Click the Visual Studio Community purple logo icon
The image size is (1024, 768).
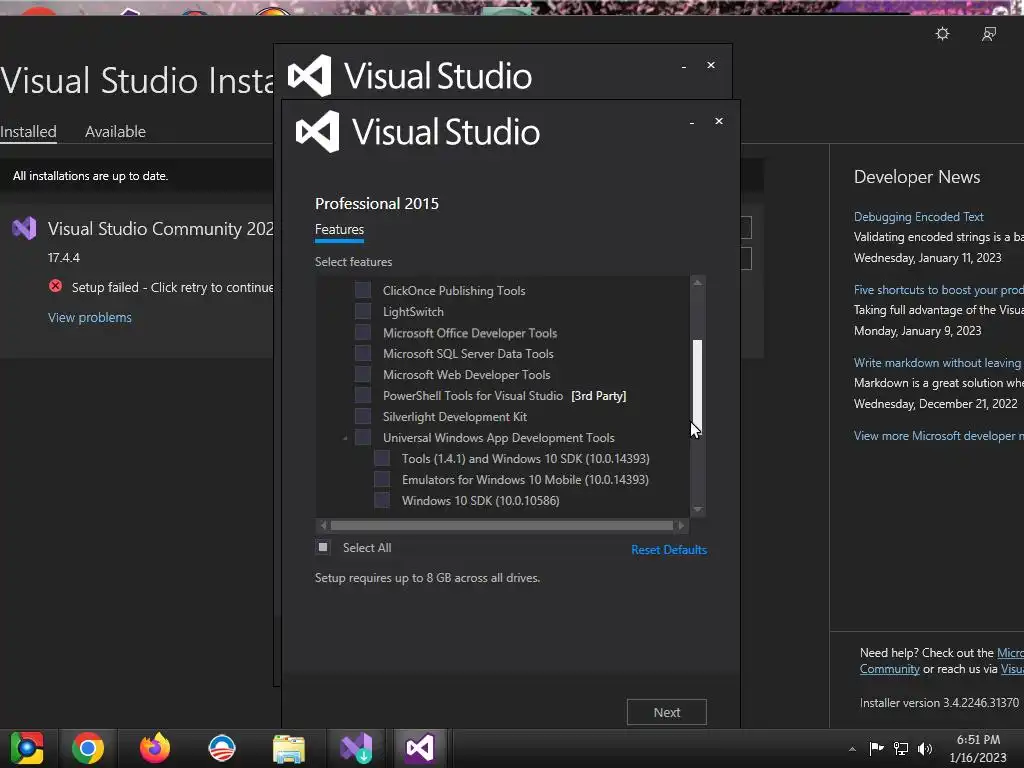click(24, 228)
